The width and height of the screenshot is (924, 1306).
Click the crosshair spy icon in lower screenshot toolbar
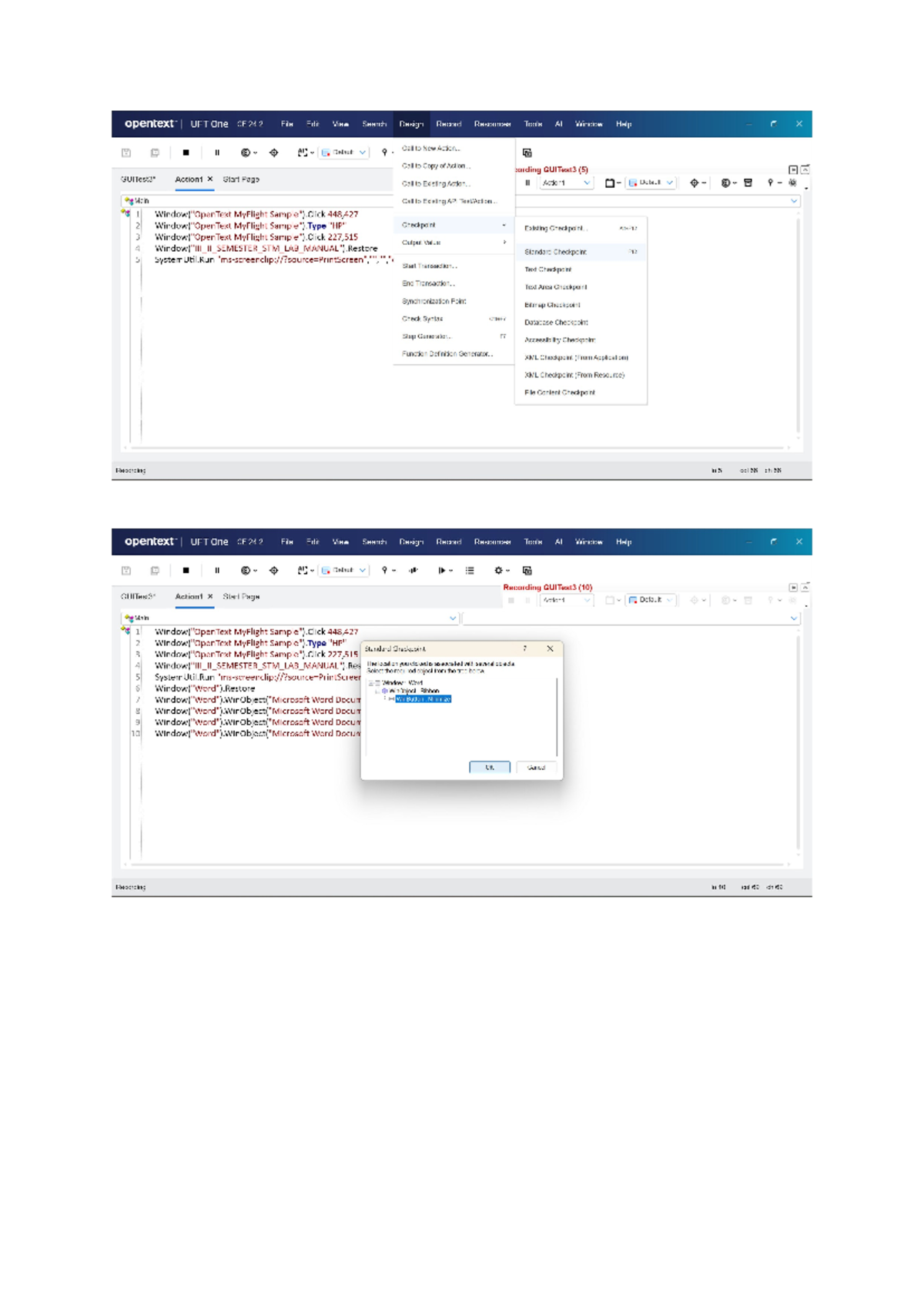[274, 571]
